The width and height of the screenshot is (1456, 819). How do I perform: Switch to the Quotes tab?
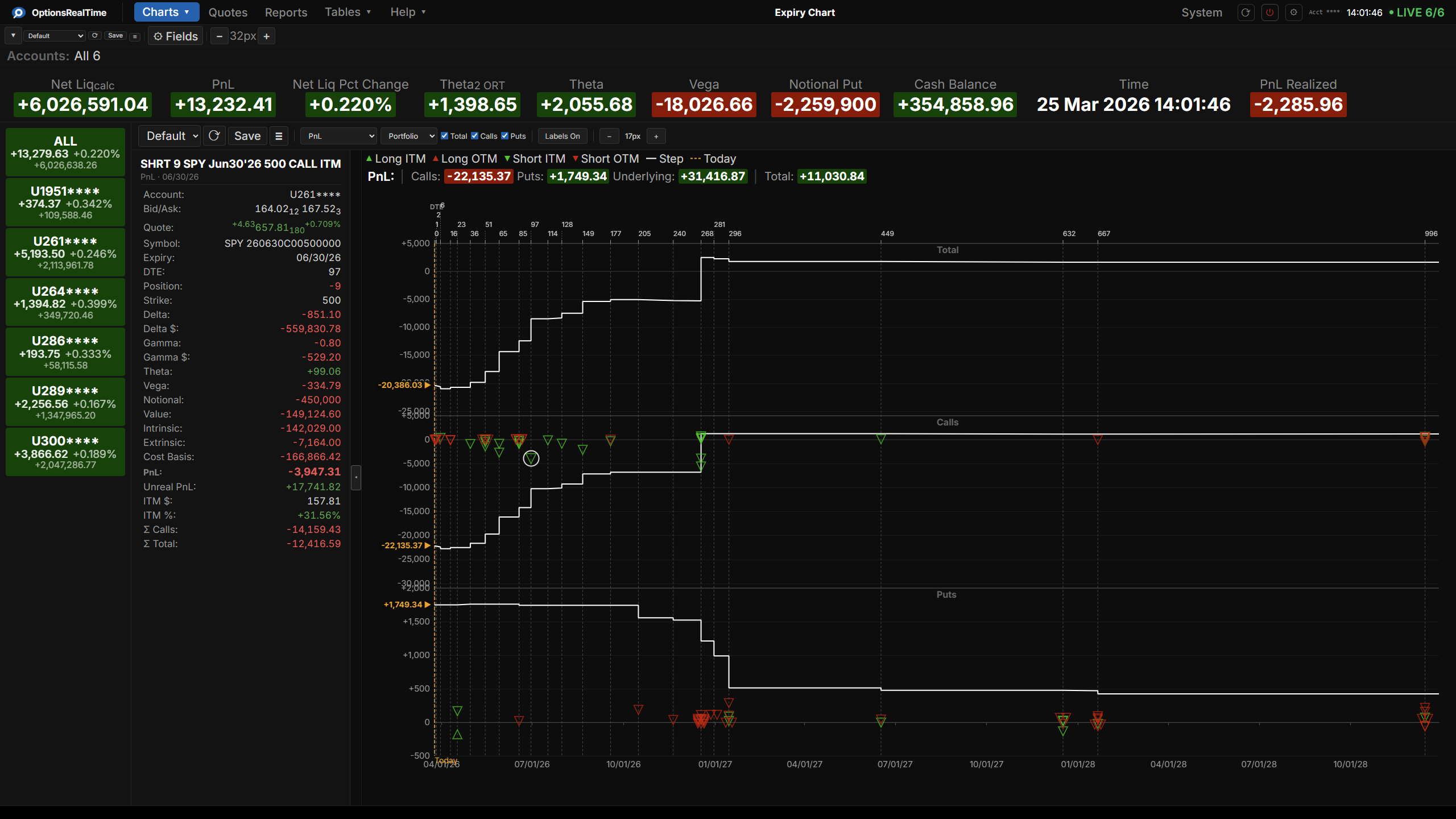(x=227, y=13)
